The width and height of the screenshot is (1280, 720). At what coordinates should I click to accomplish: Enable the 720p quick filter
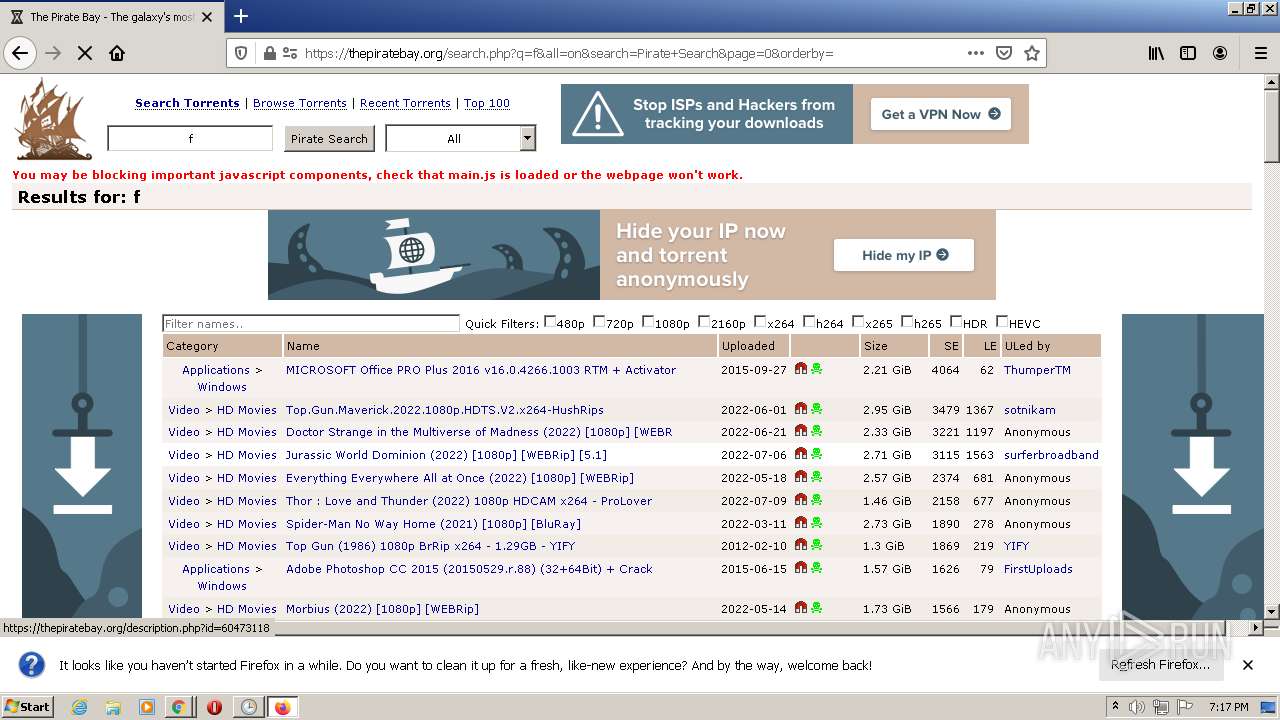click(x=599, y=322)
